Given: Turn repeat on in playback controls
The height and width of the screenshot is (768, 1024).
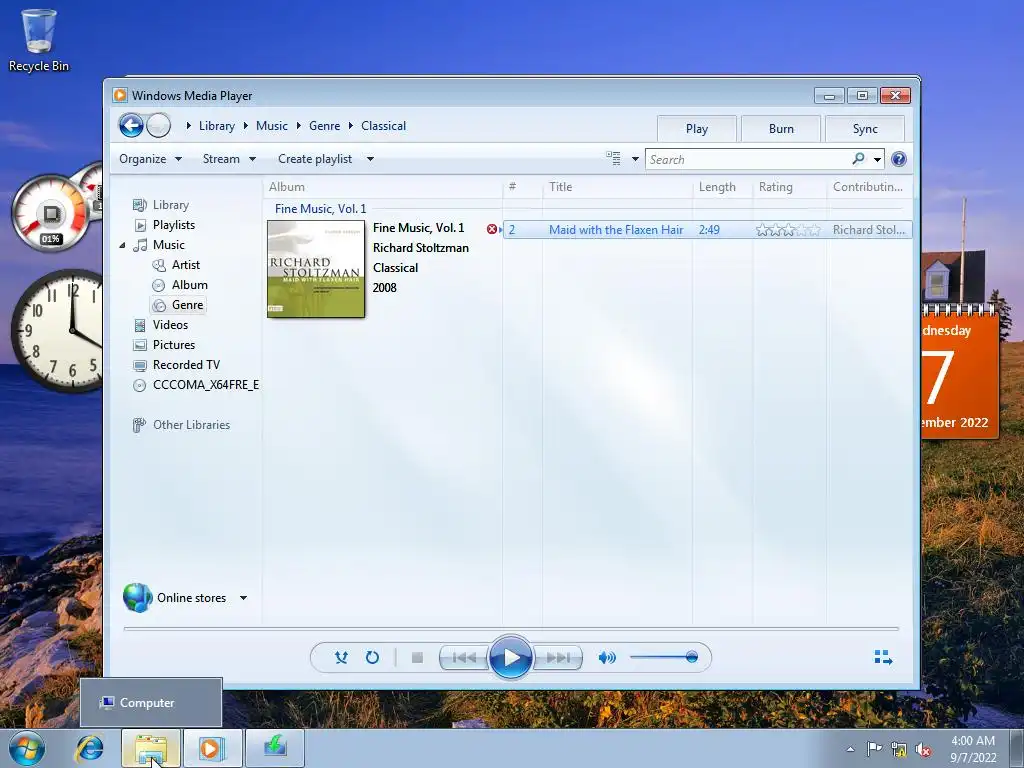Looking at the screenshot, I should [372, 657].
